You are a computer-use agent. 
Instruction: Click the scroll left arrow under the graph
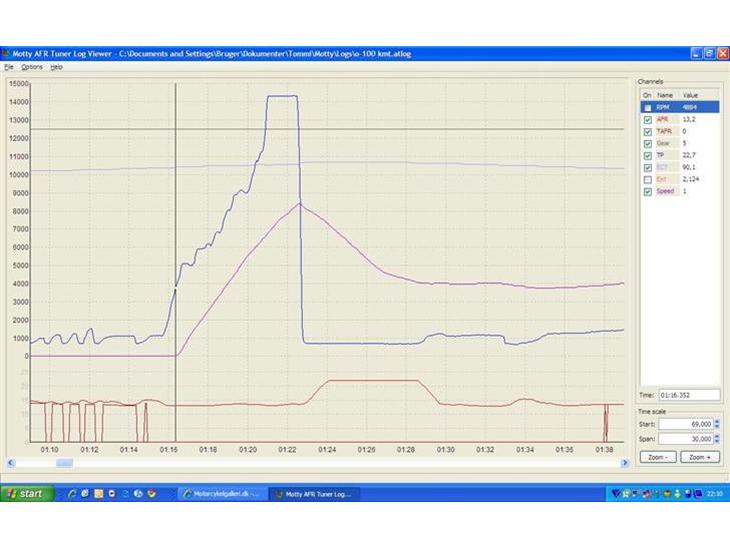(x=9, y=463)
